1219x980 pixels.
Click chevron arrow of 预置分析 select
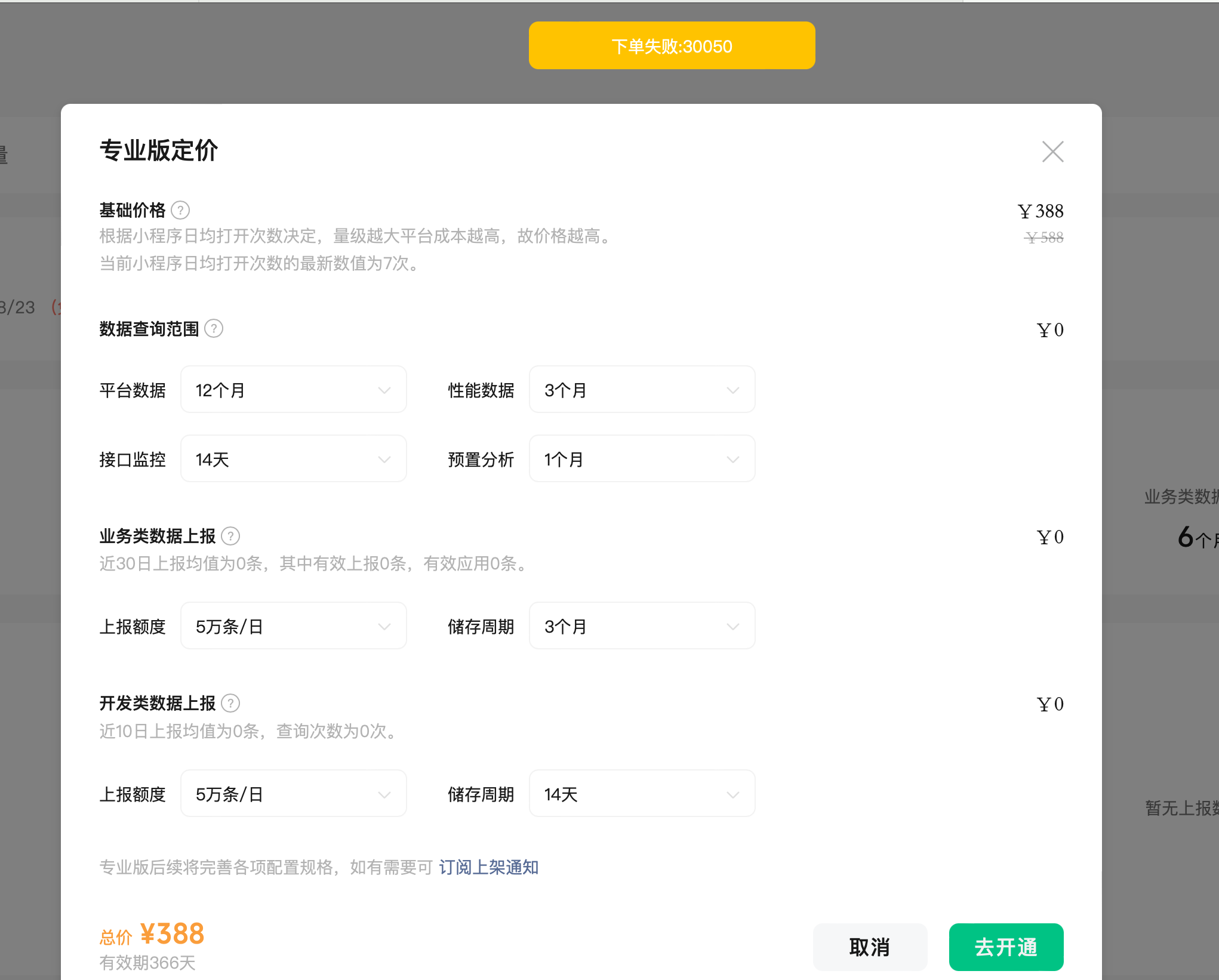click(733, 460)
